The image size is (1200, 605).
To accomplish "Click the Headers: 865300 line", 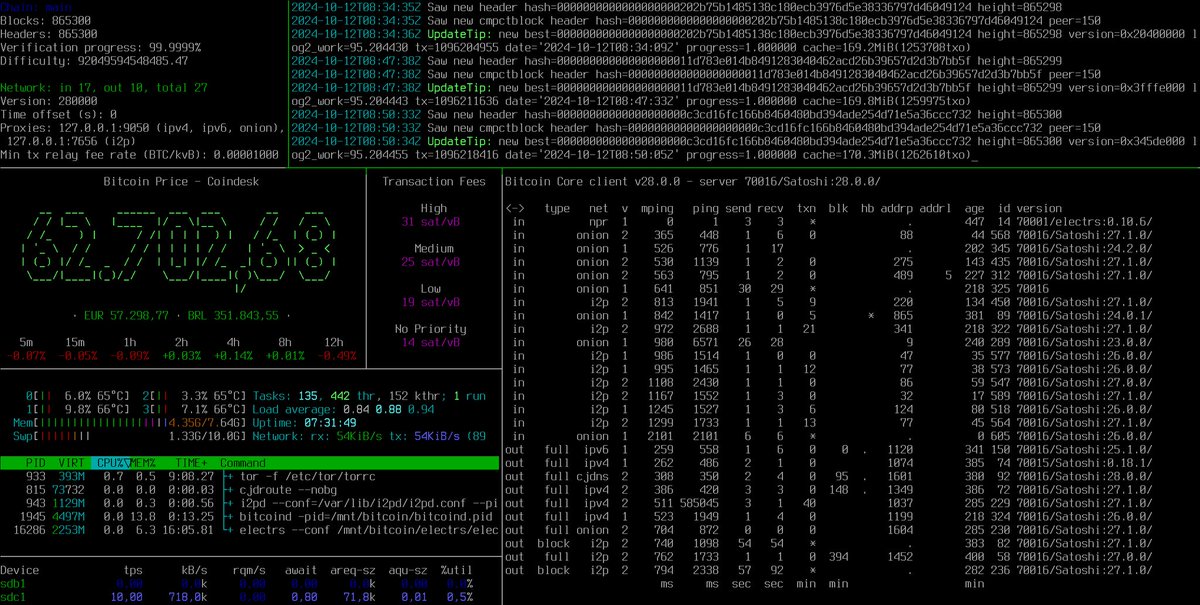I will coord(53,33).
